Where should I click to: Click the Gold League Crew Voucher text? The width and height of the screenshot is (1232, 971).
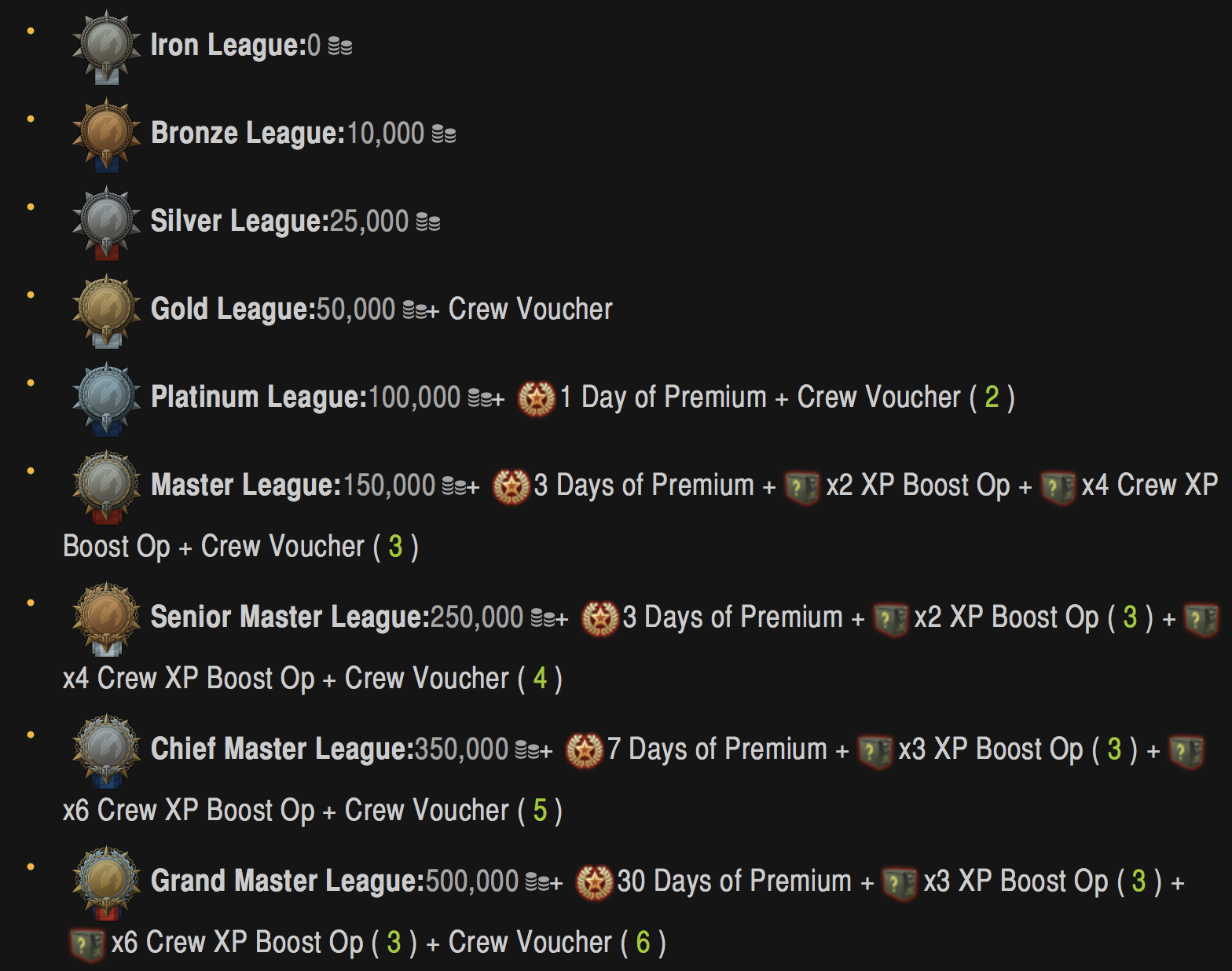pos(530,310)
